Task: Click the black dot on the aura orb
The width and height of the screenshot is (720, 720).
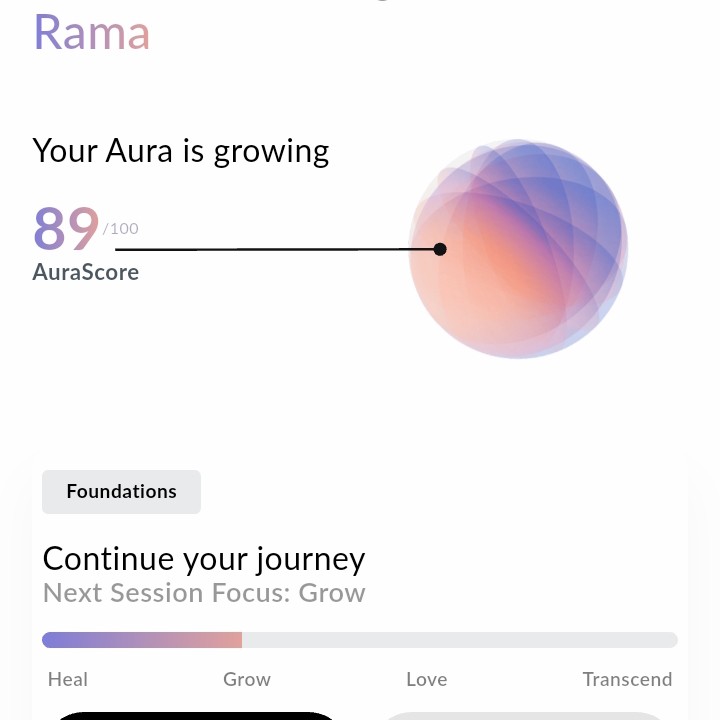Action: click(440, 249)
